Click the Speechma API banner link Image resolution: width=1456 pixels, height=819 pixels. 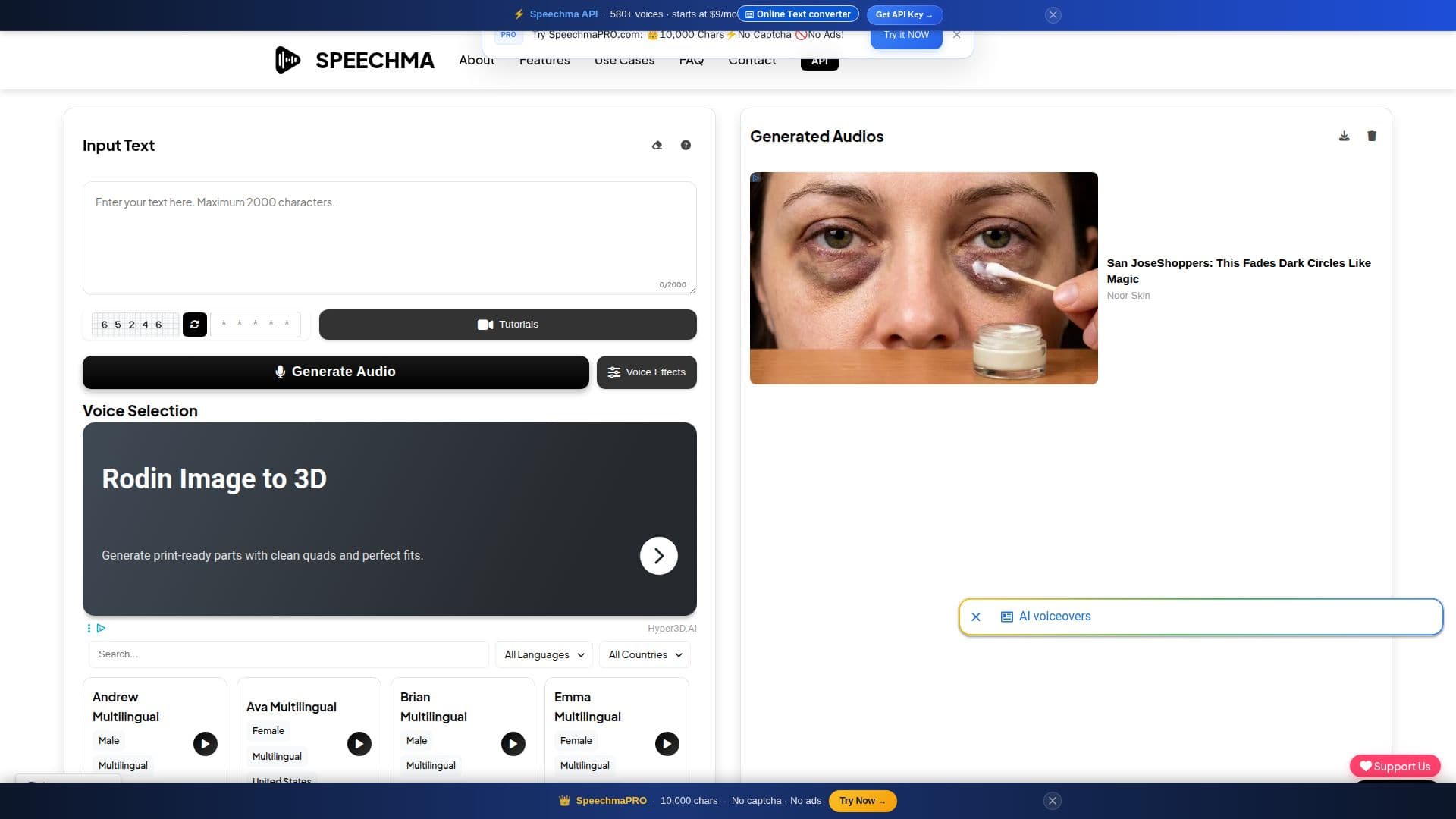[x=563, y=14]
